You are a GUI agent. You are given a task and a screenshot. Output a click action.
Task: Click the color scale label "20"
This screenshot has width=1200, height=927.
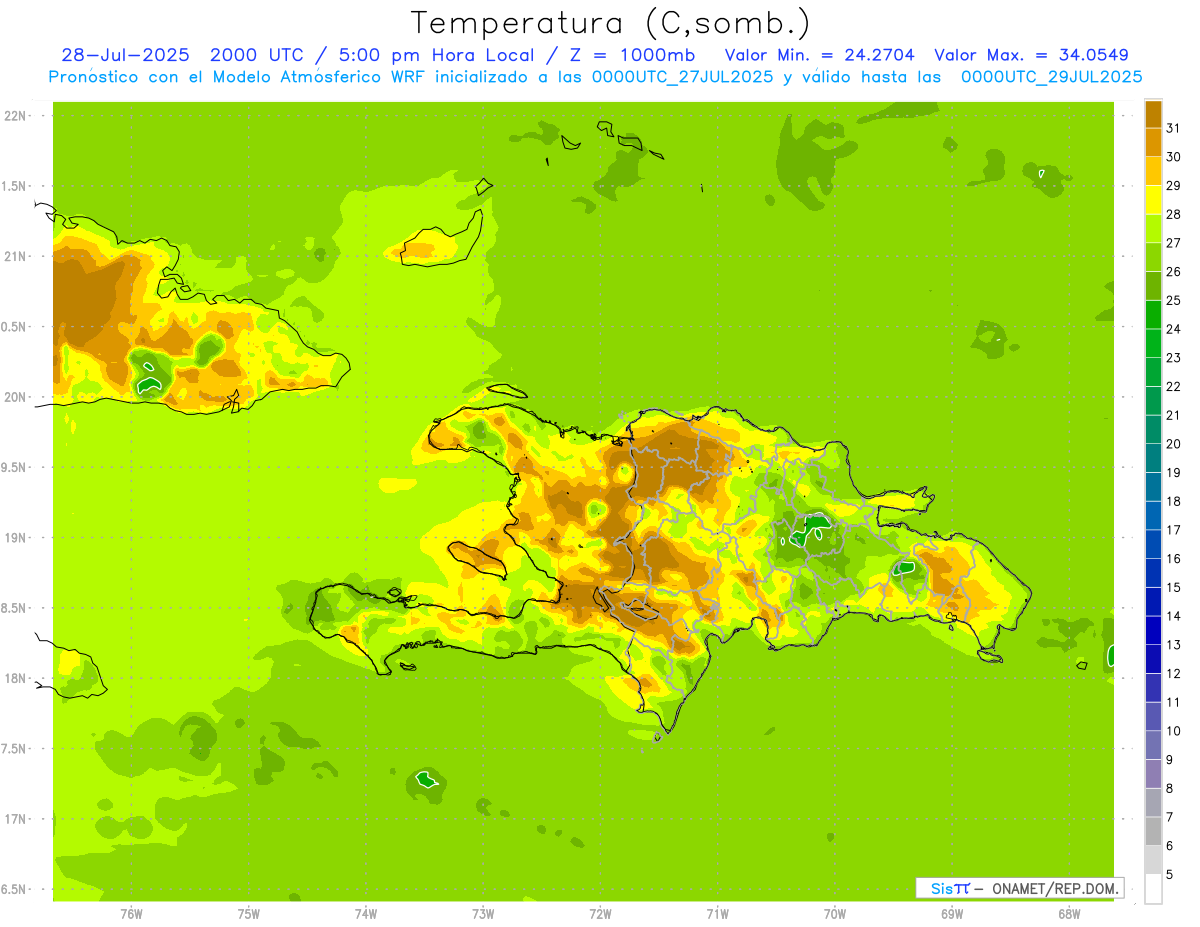point(1173,444)
